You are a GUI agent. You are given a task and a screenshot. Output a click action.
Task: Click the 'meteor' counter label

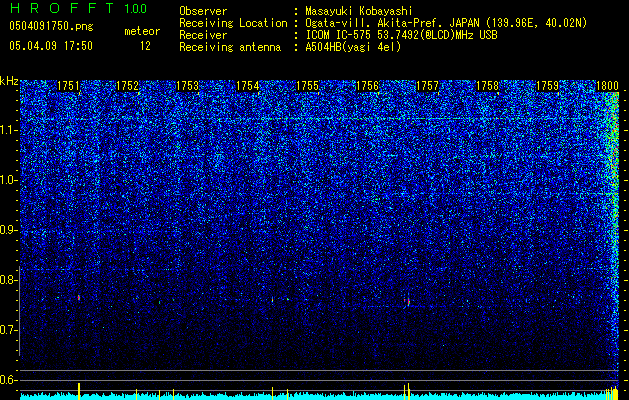coord(142,31)
